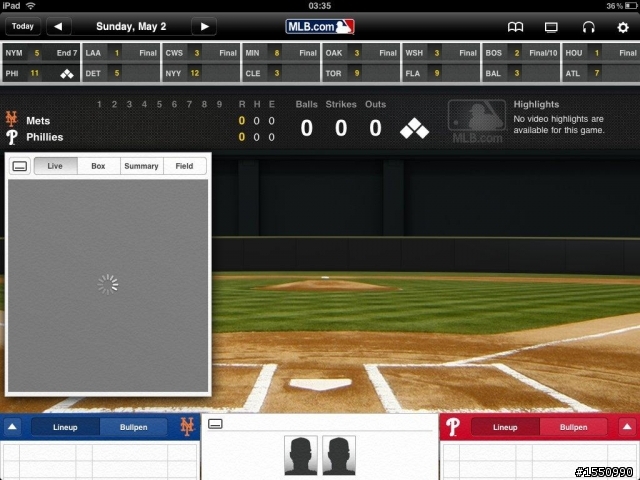Select the MIN vs CLE final score tile
640x480 pixels.
point(281,63)
